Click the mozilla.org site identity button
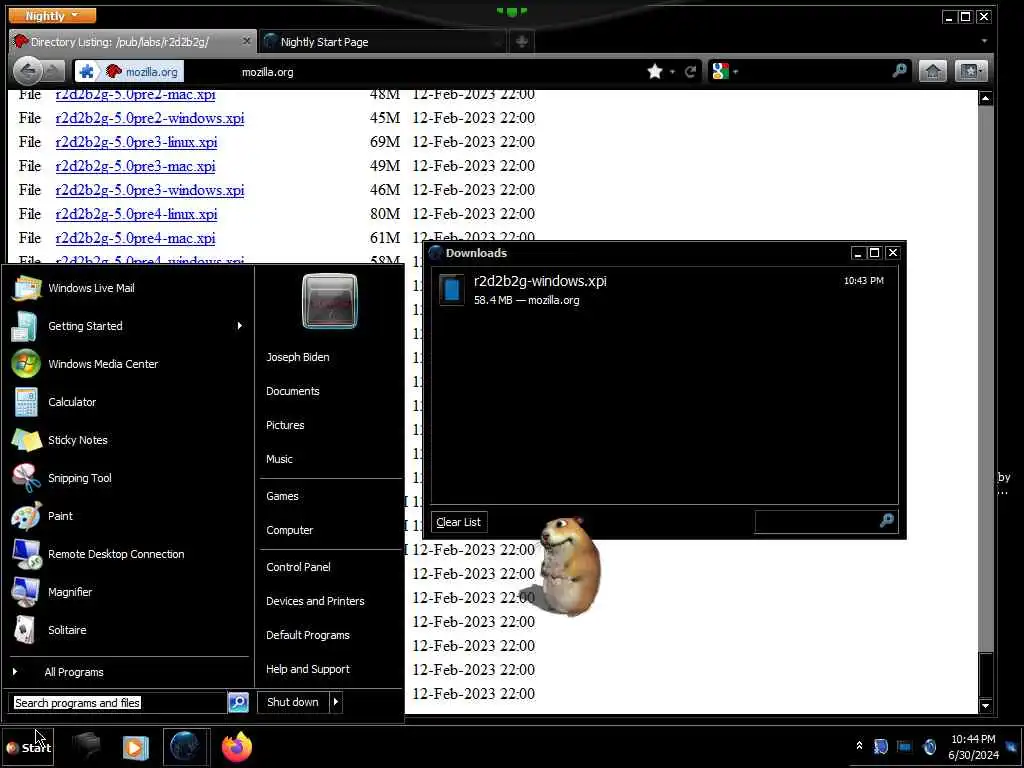 click(129, 71)
